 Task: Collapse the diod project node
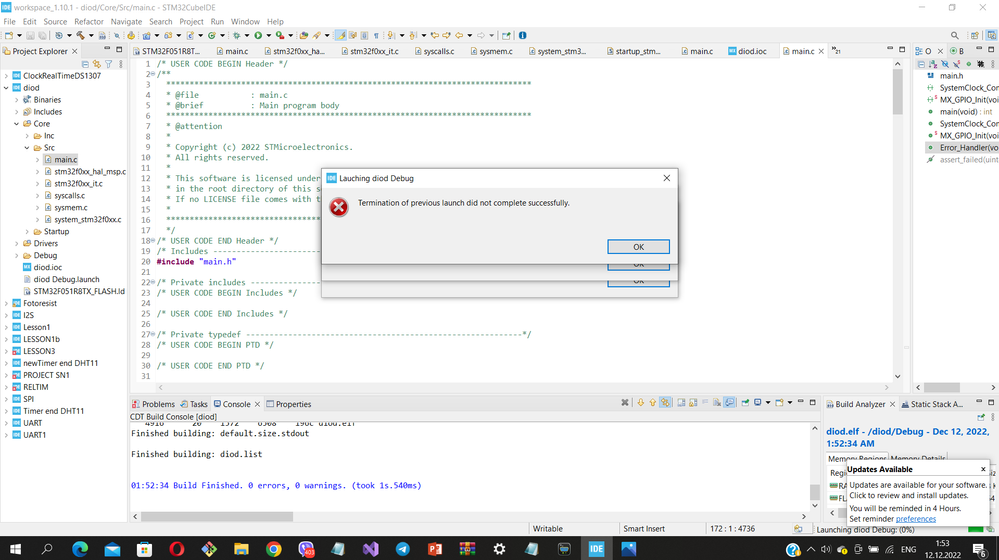click(x=6, y=88)
